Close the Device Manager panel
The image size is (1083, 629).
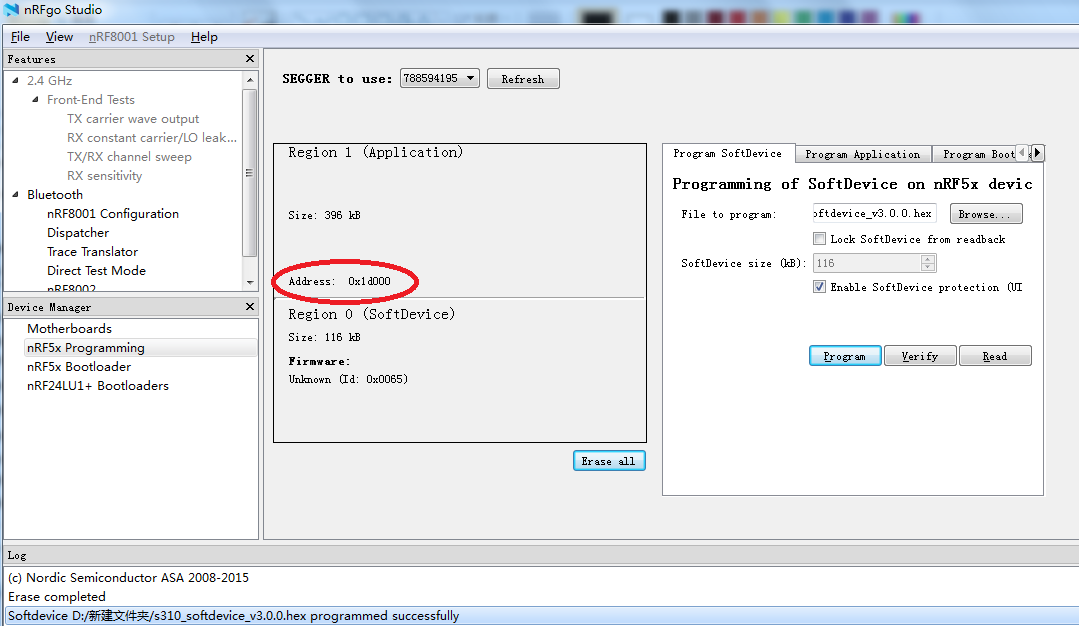[250, 307]
